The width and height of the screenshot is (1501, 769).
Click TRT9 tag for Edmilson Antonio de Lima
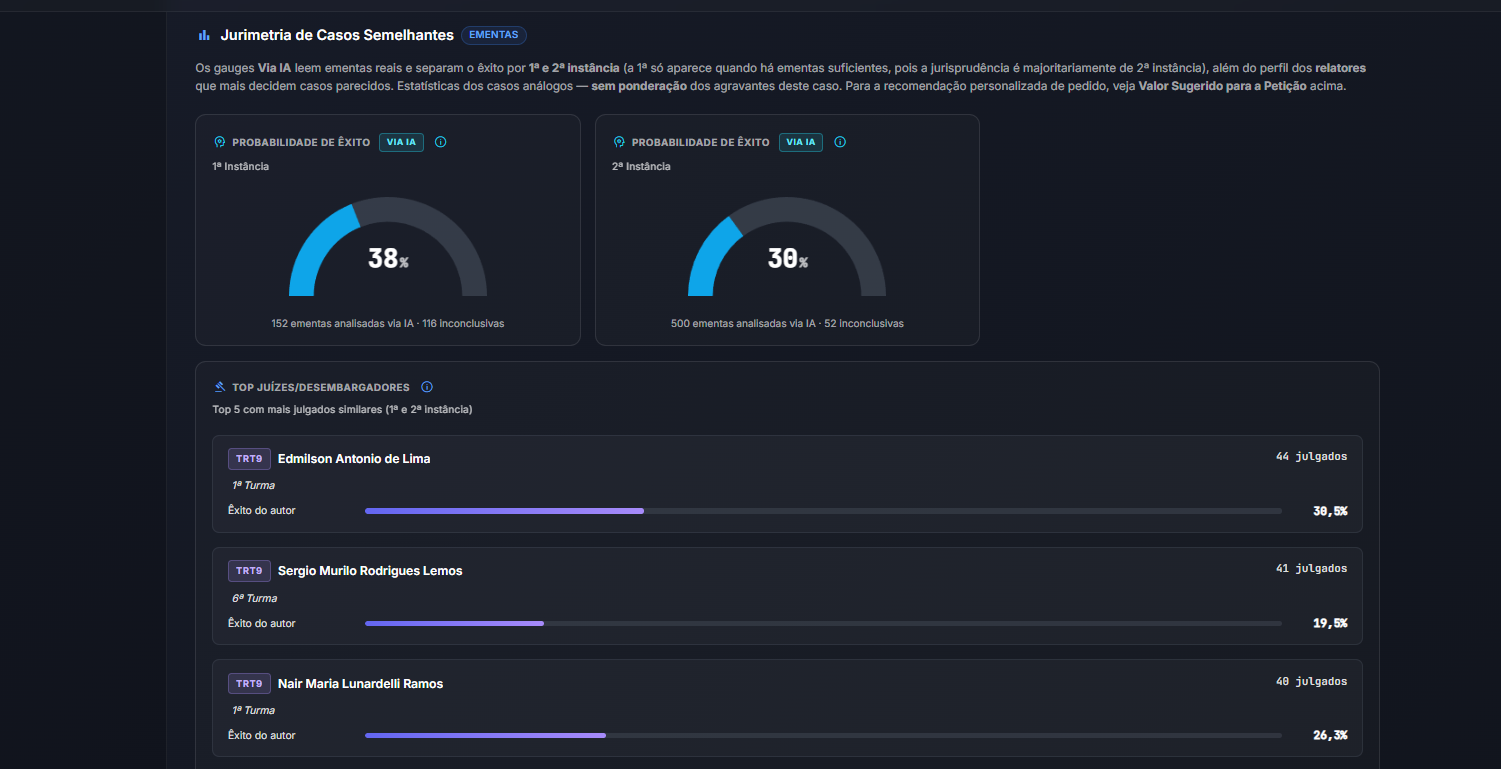click(249, 459)
